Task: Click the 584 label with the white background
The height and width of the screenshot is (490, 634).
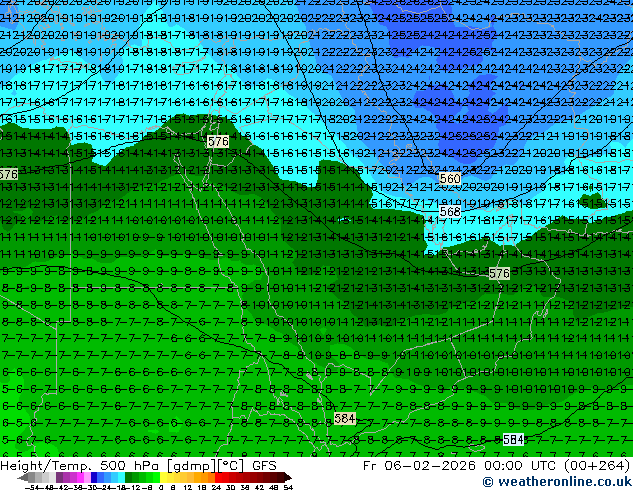Action: (x=513, y=439)
